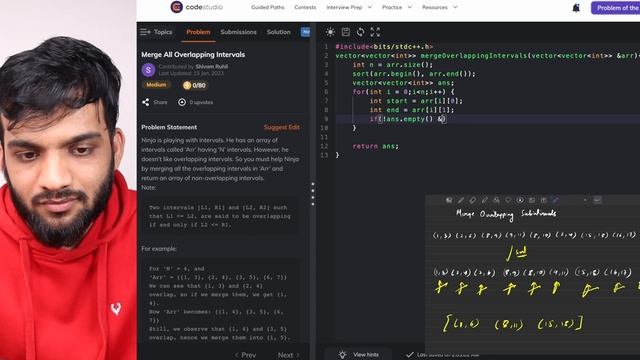
Task: Switch to the Submissions tab
Action: (x=238, y=32)
